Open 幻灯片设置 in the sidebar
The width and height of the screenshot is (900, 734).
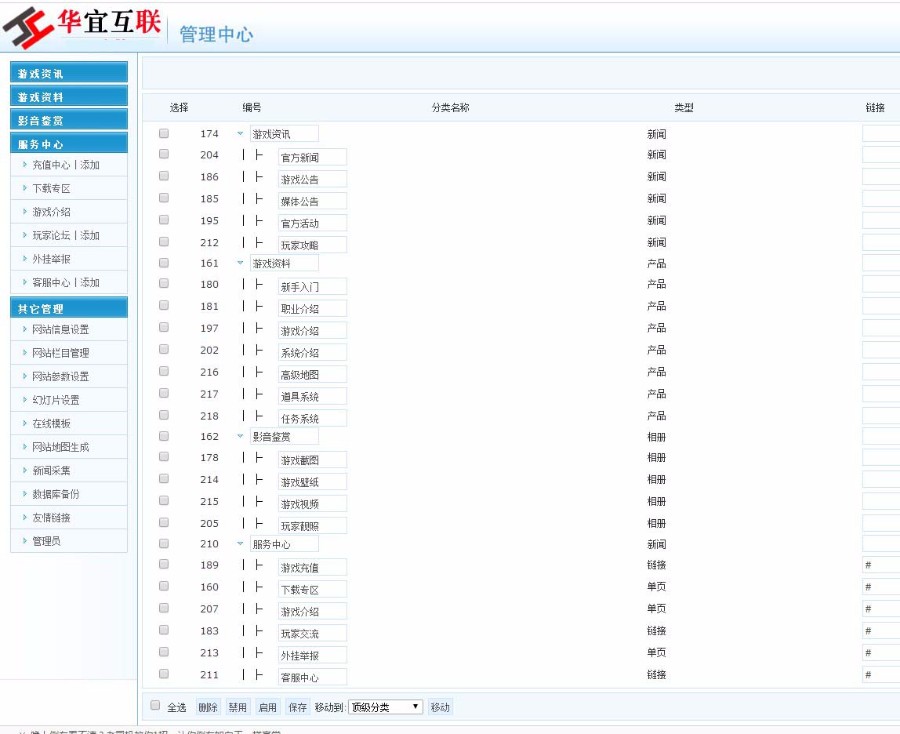pyautogui.click(x=56, y=400)
